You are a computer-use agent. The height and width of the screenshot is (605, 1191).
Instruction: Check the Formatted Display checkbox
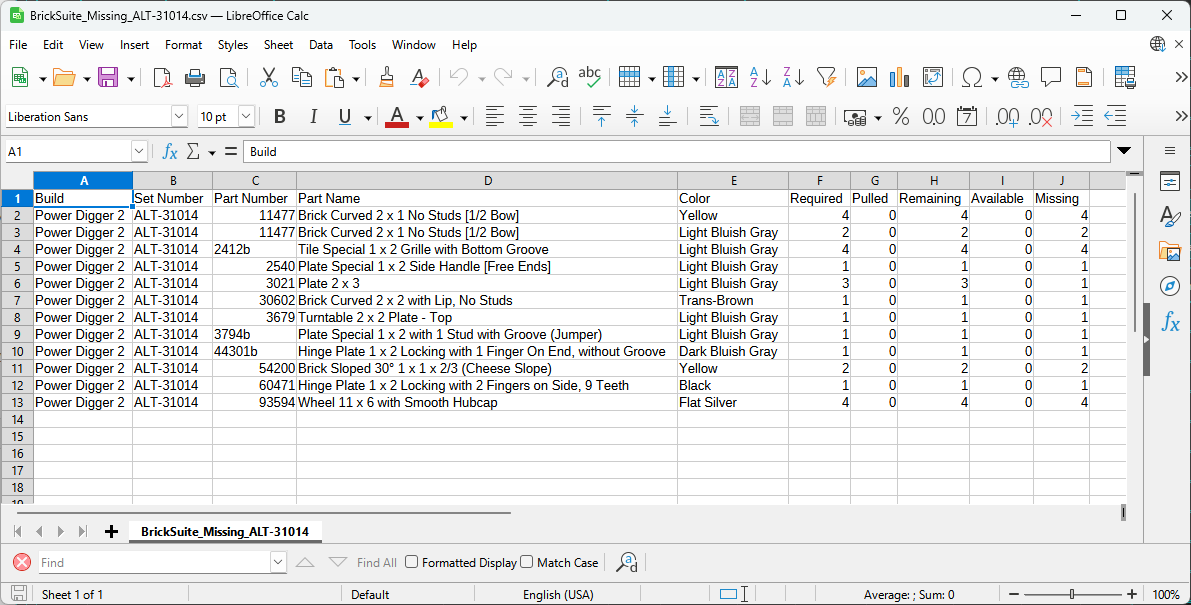click(412, 562)
